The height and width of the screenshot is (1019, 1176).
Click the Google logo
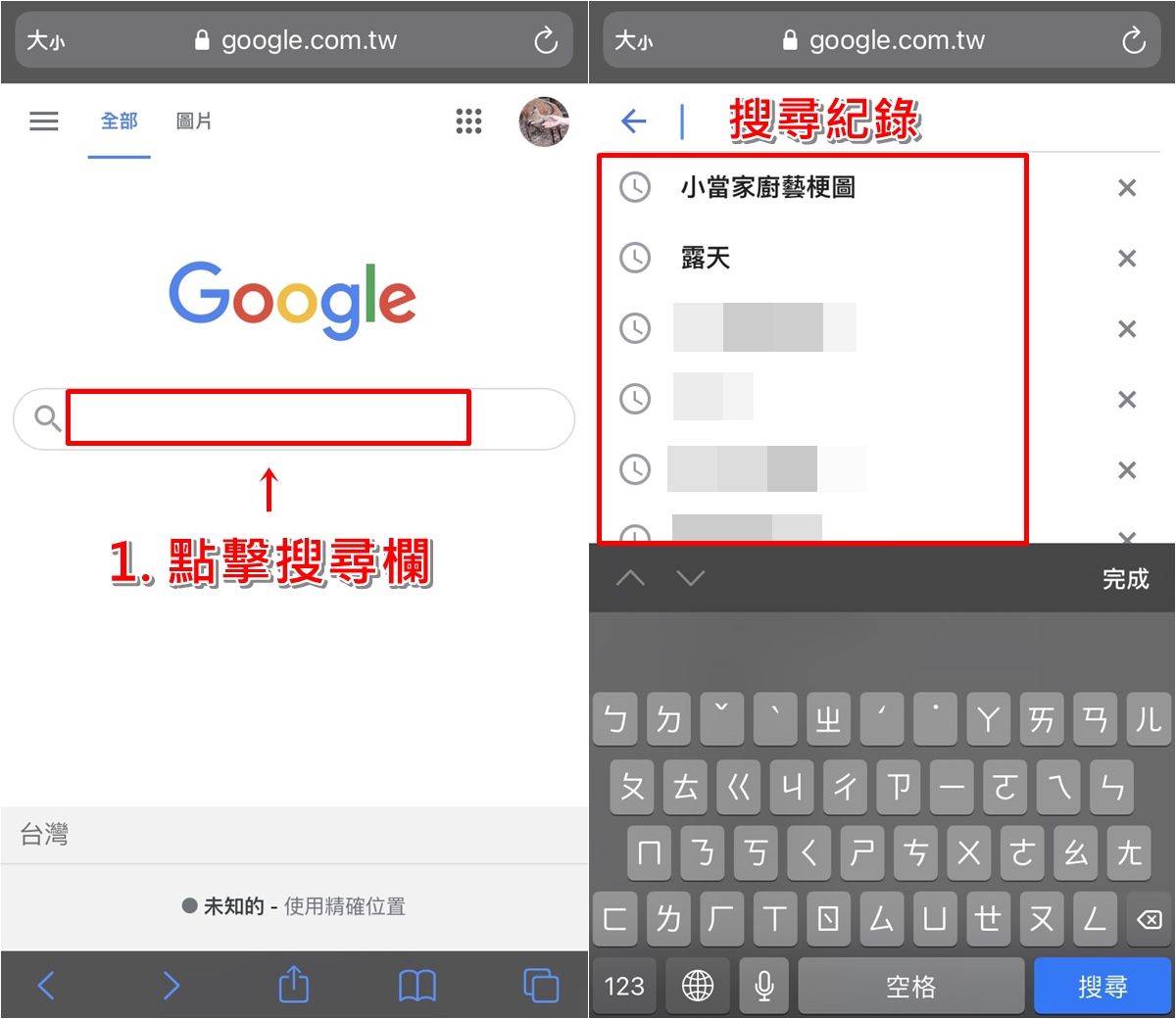pos(292,300)
